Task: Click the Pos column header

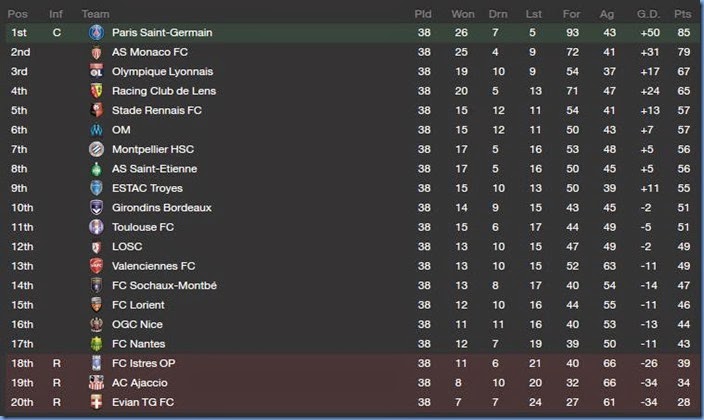Action: click(x=18, y=14)
